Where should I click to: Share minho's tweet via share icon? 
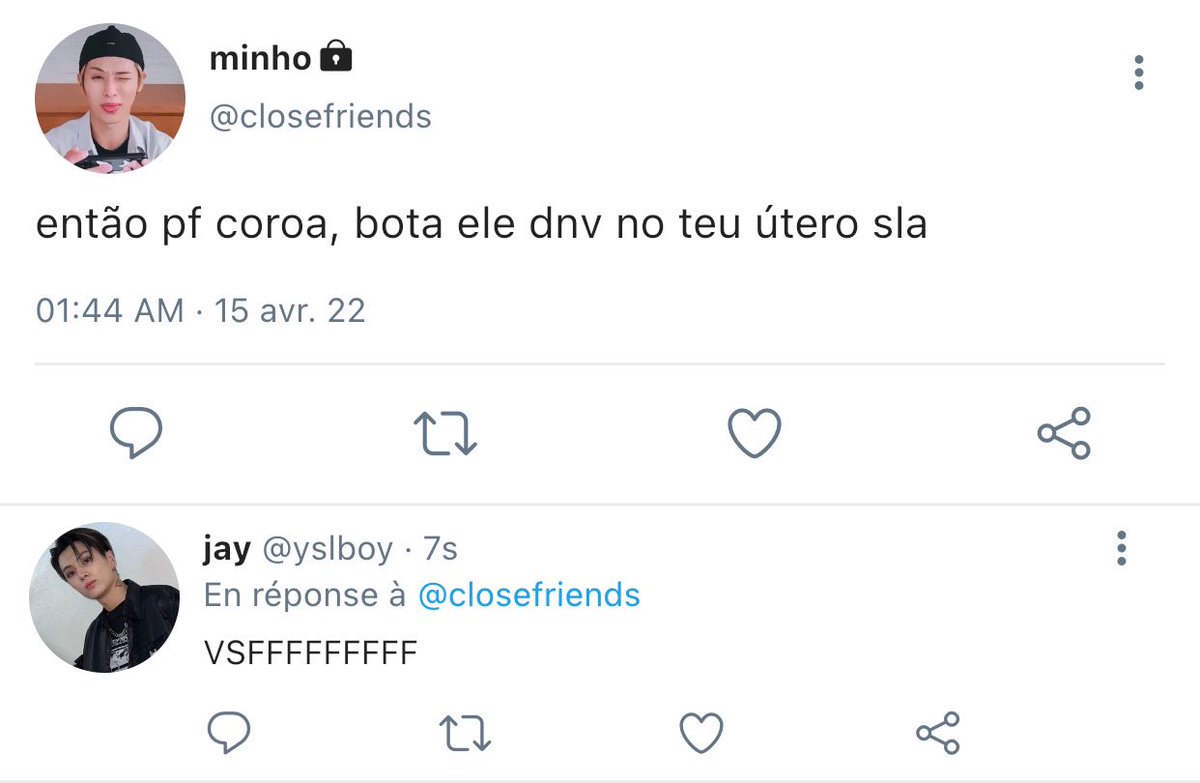(x=1063, y=433)
